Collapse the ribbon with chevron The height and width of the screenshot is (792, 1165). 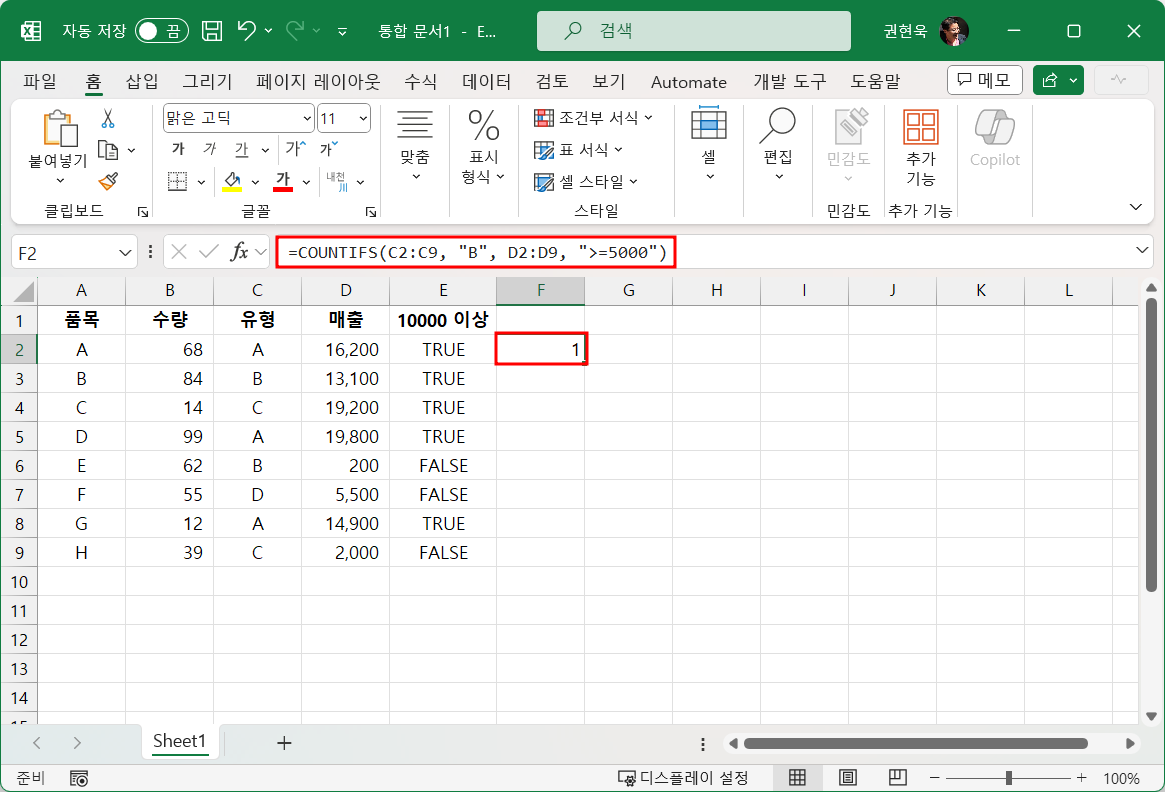point(1135,207)
